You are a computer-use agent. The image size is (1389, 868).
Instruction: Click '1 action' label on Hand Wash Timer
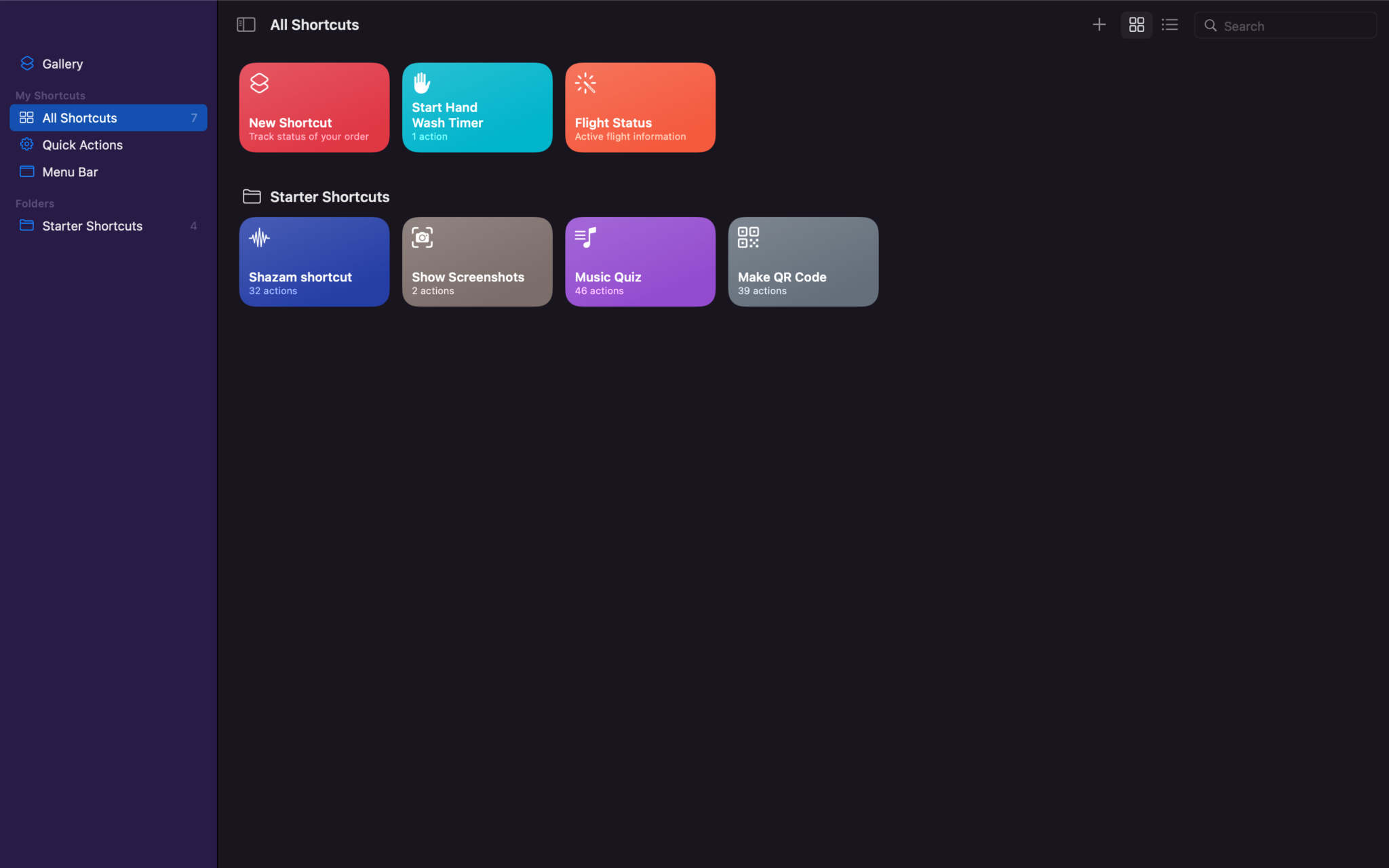[429, 137]
